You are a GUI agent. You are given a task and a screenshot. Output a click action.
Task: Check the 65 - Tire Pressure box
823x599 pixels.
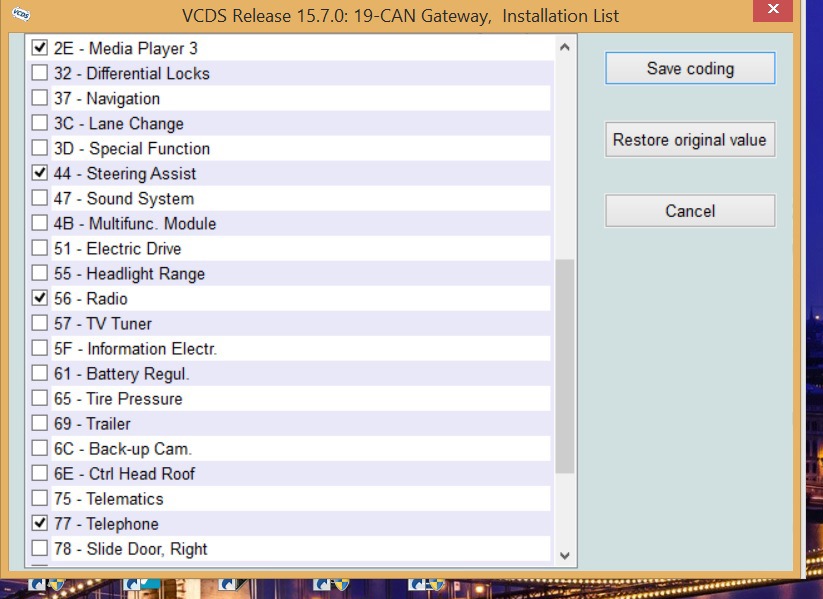39,398
